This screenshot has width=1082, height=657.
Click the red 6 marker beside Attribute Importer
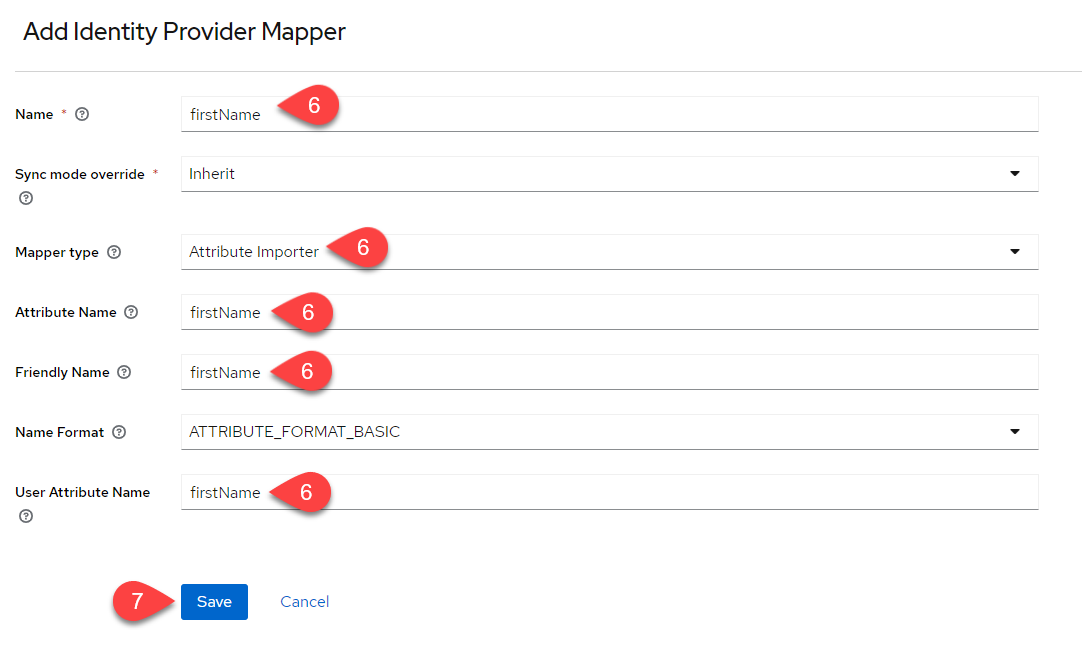pyautogui.click(x=362, y=249)
